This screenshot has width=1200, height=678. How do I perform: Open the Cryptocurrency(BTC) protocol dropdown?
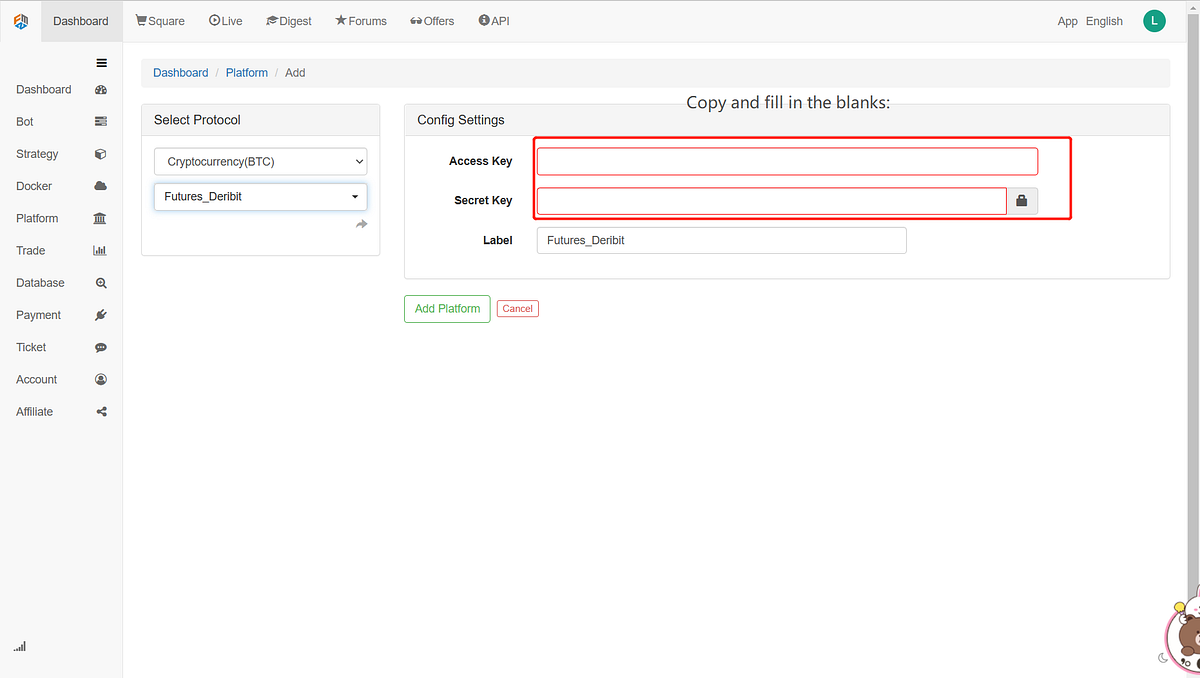(x=260, y=161)
